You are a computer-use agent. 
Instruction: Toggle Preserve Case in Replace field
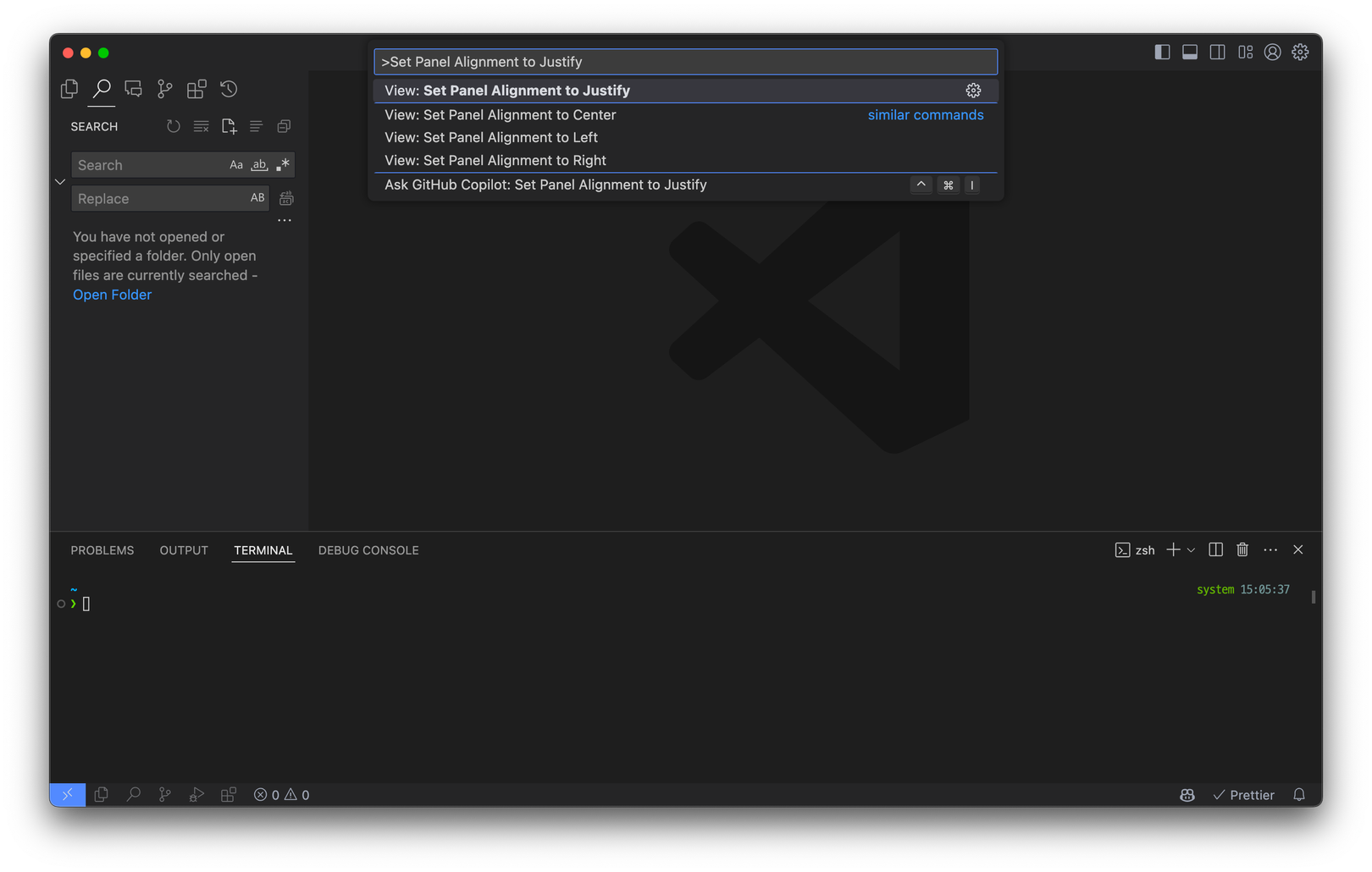click(257, 198)
